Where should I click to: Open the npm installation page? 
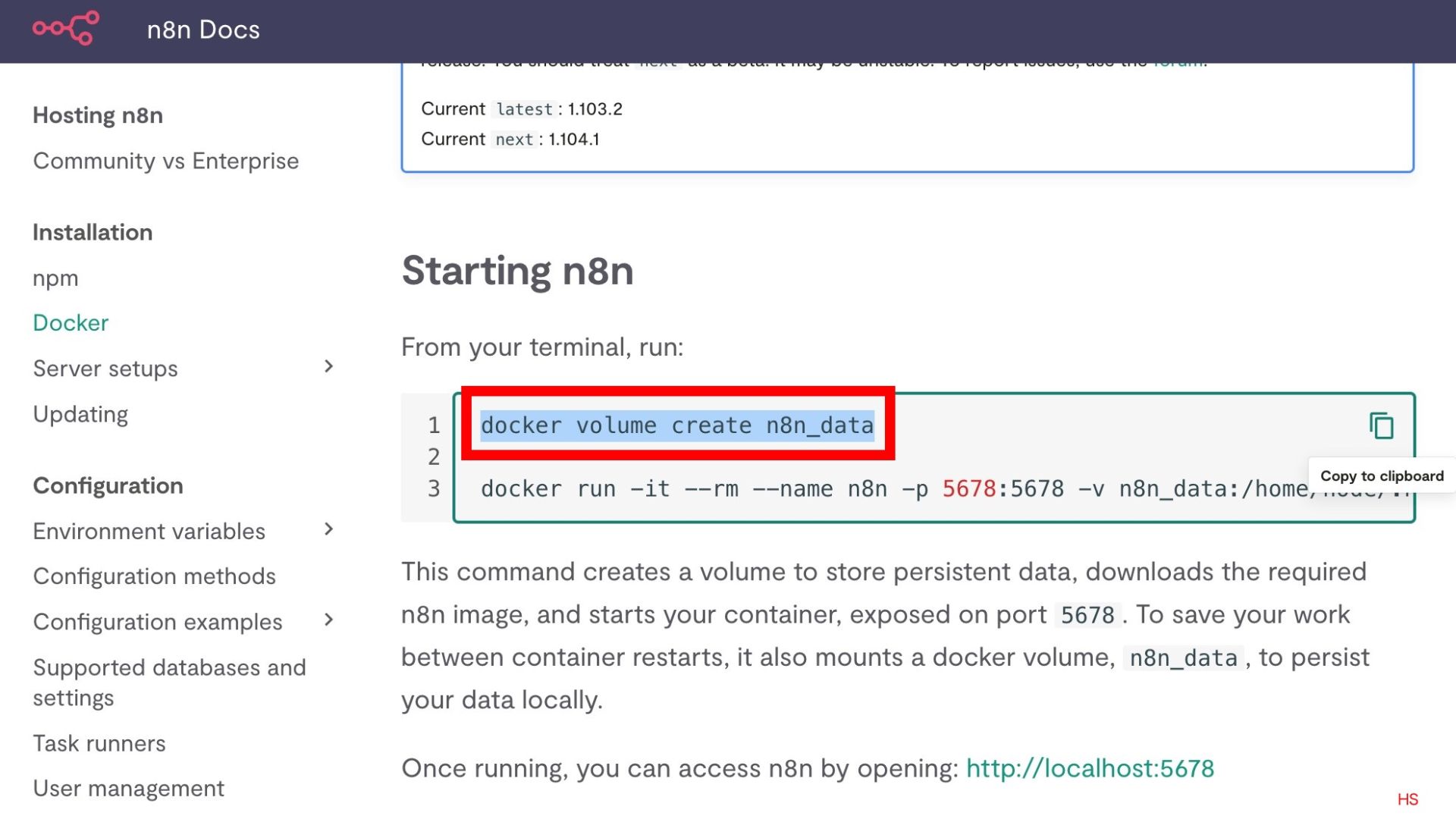(55, 278)
